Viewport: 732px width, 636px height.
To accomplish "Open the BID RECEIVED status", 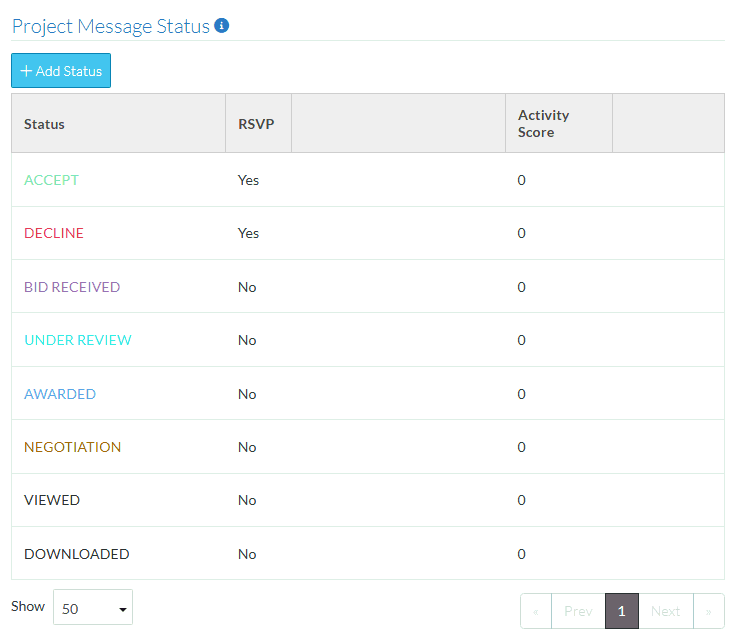I will click(72, 287).
